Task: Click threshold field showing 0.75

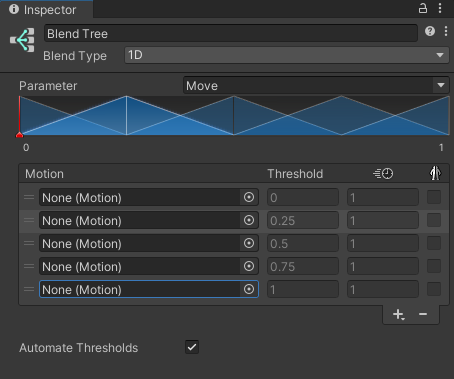Action: pyautogui.click(x=303, y=266)
